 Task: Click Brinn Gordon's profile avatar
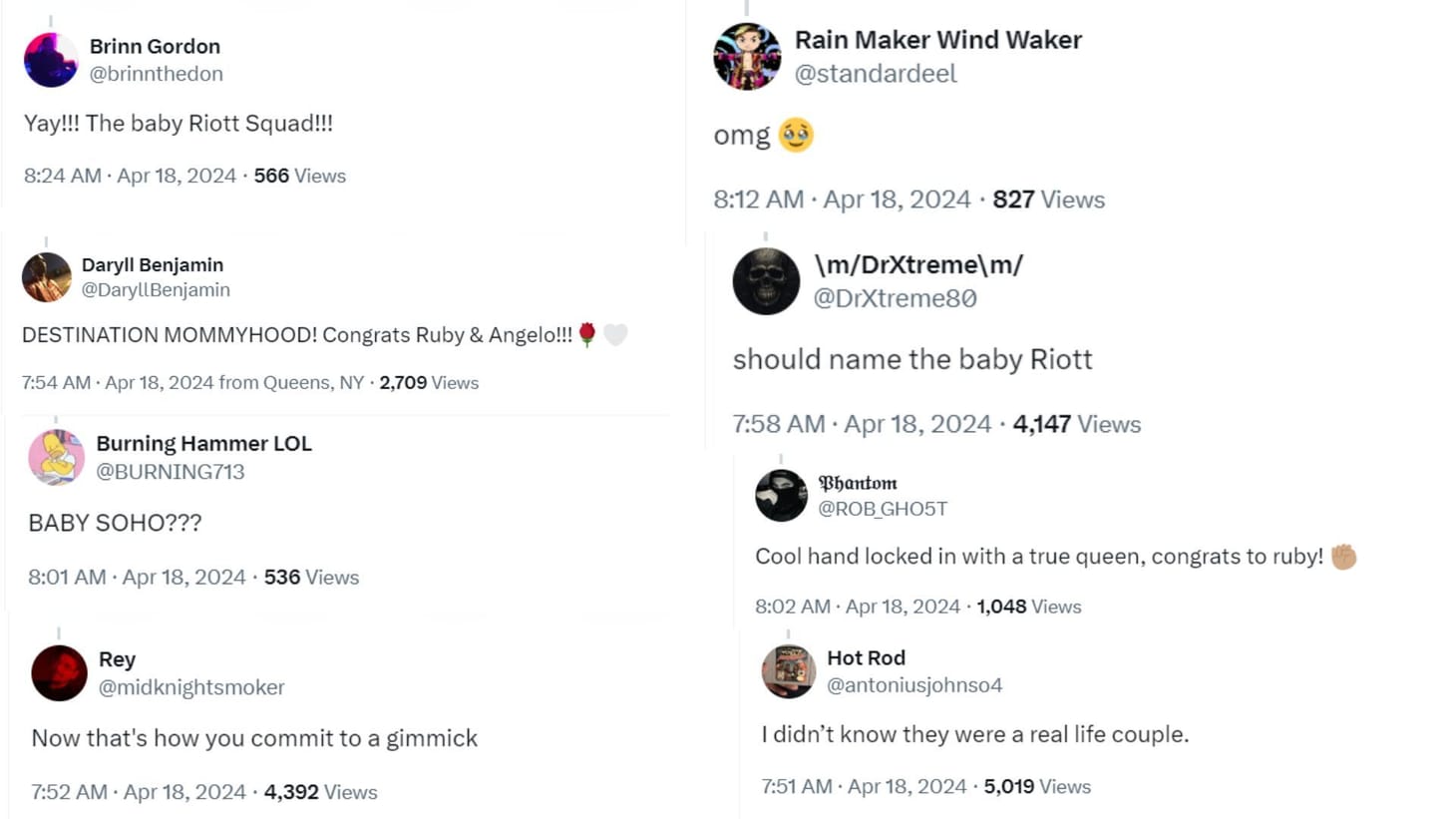pyautogui.click(x=51, y=60)
